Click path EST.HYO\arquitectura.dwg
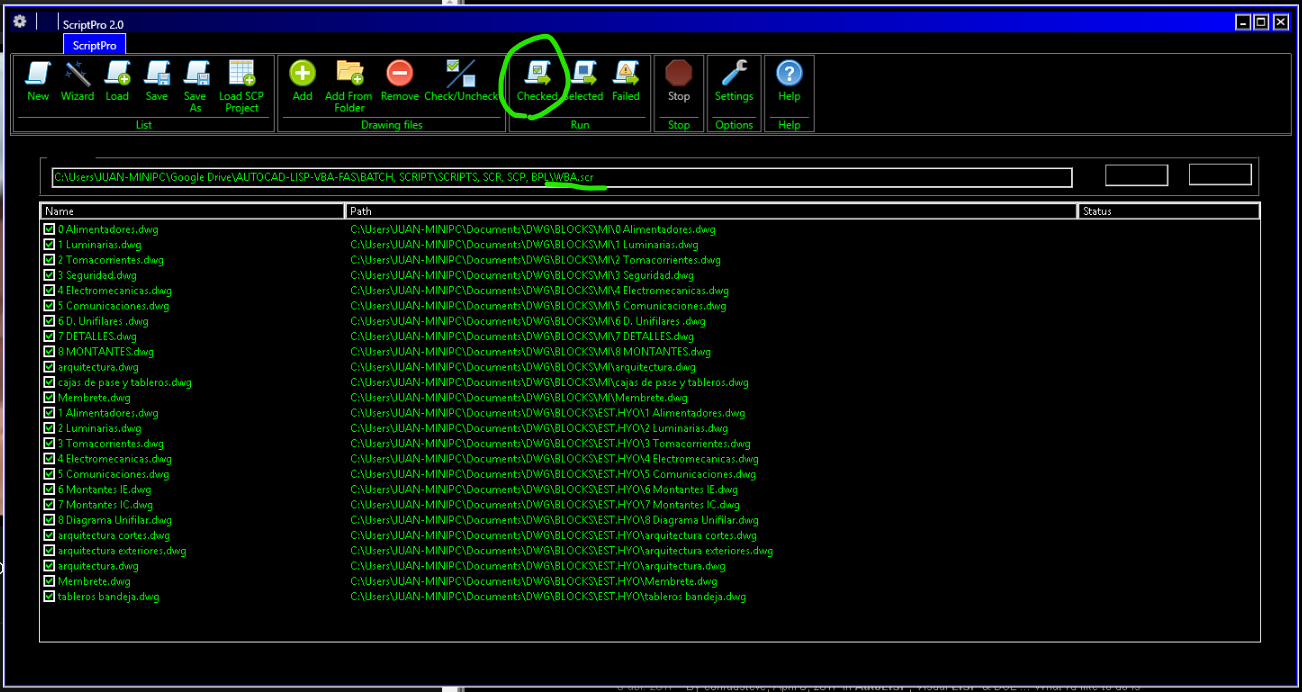This screenshot has height=692, width=1302. [x=538, y=566]
